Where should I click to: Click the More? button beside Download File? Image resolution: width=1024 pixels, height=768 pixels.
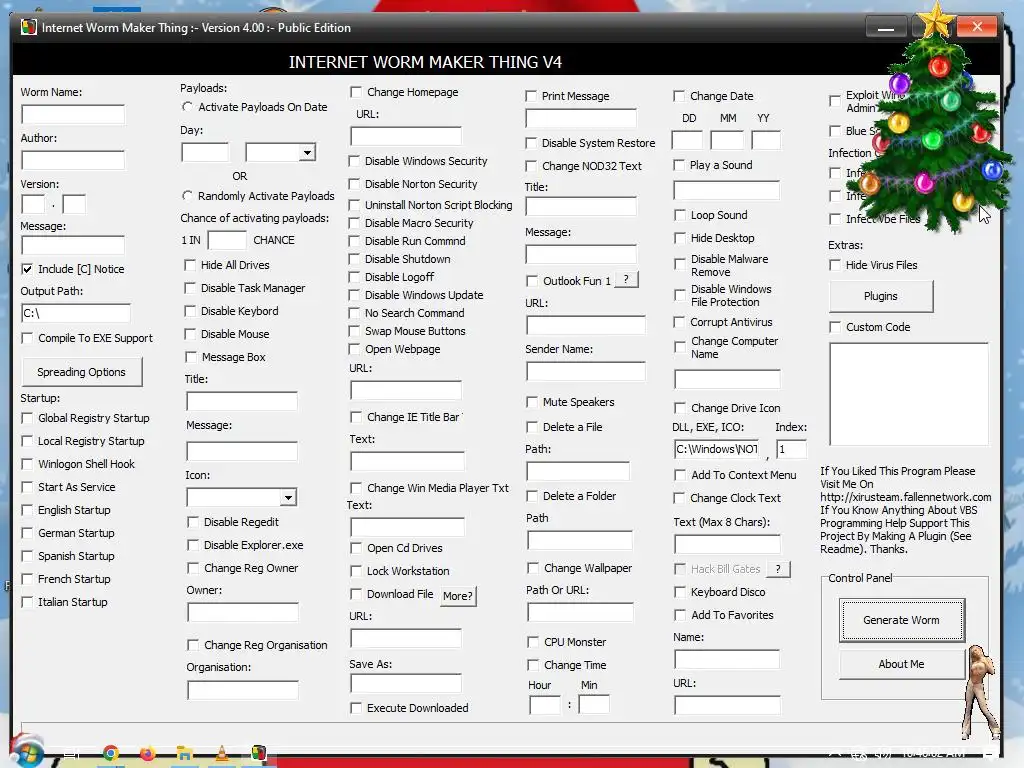tap(458, 596)
